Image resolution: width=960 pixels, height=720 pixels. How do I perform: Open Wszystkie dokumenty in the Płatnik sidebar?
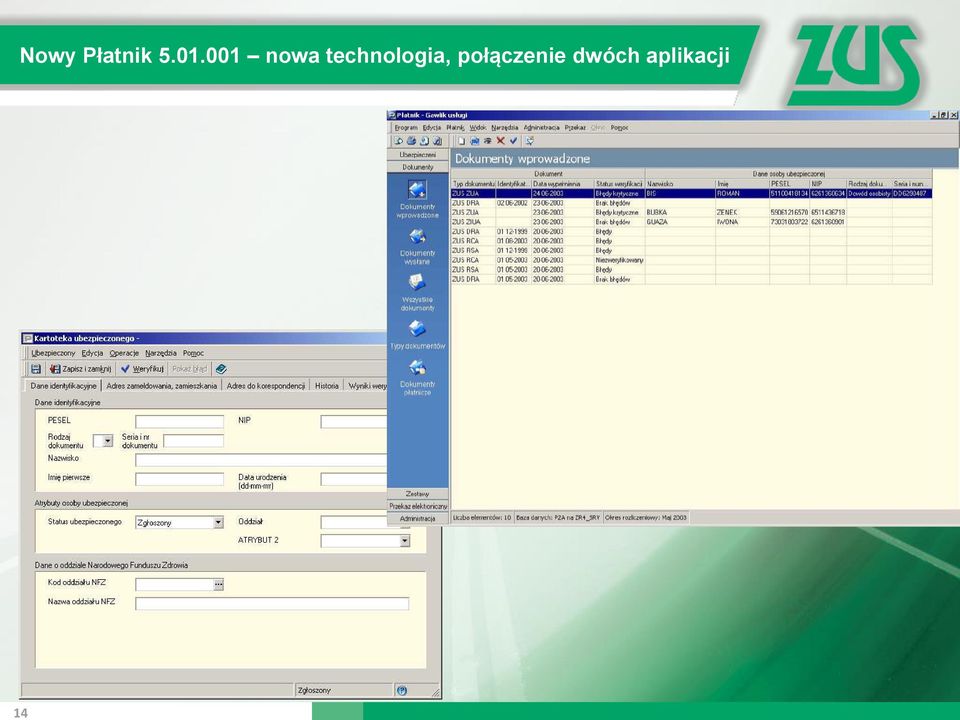(x=418, y=293)
